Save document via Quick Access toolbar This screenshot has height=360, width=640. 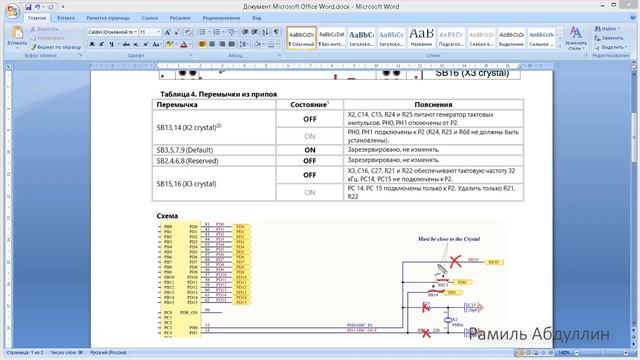(x=28, y=7)
